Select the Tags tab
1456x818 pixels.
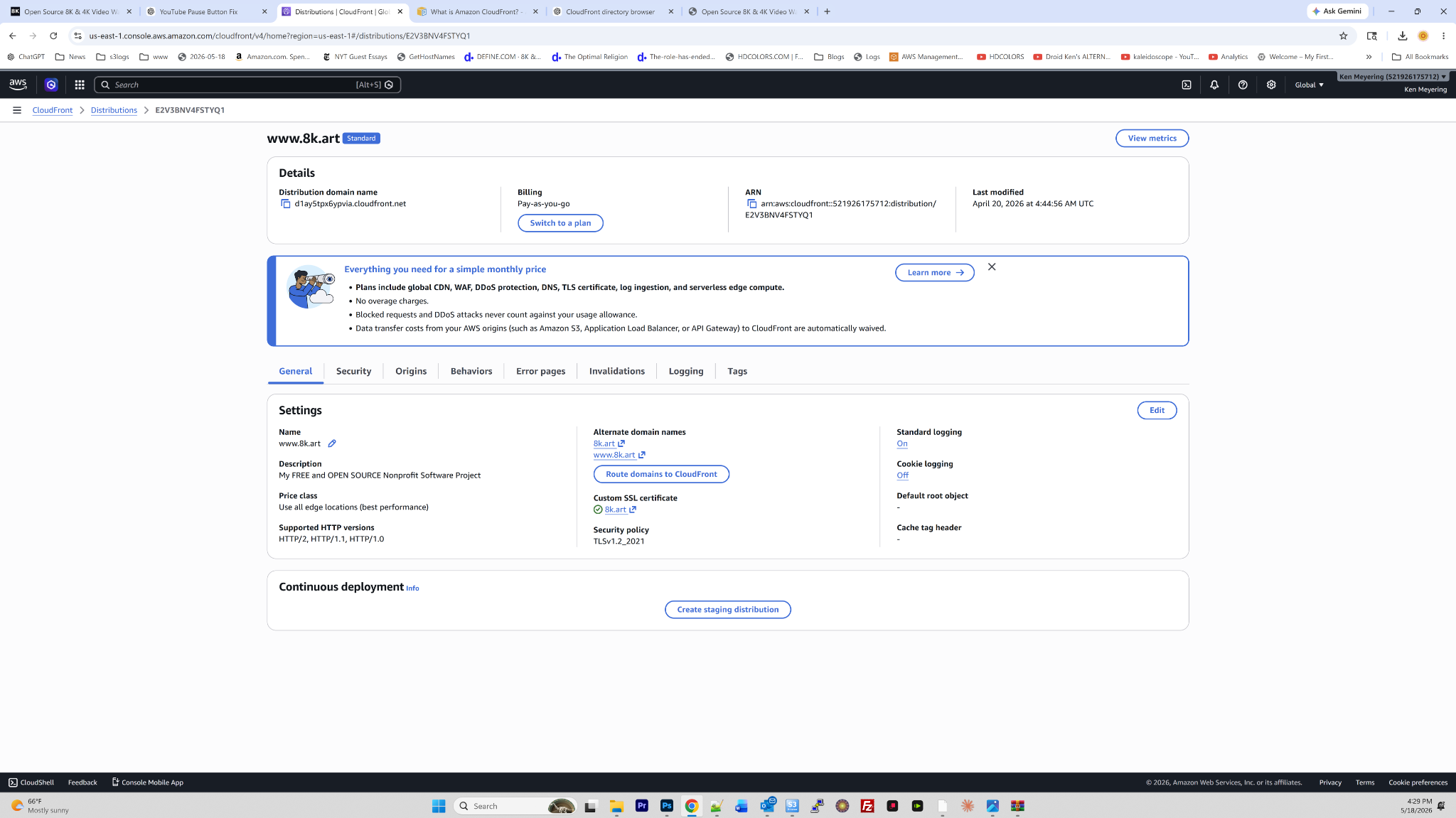[x=737, y=371]
